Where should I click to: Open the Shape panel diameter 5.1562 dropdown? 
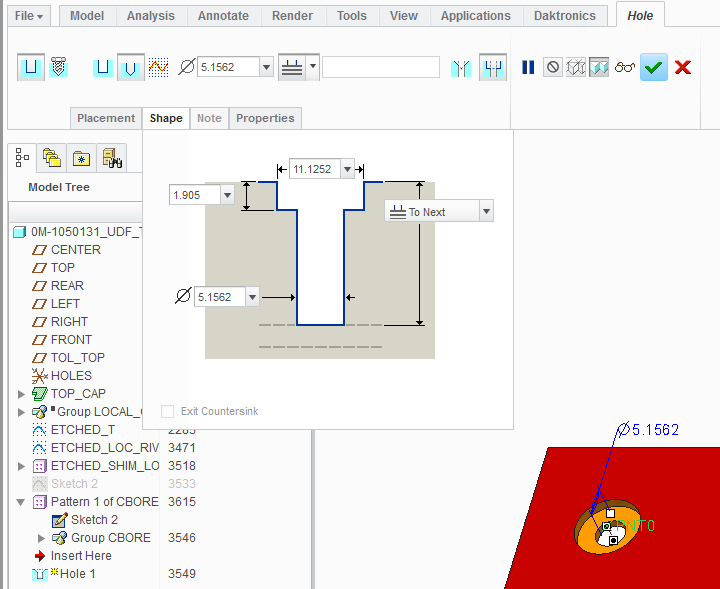(252, 297)
